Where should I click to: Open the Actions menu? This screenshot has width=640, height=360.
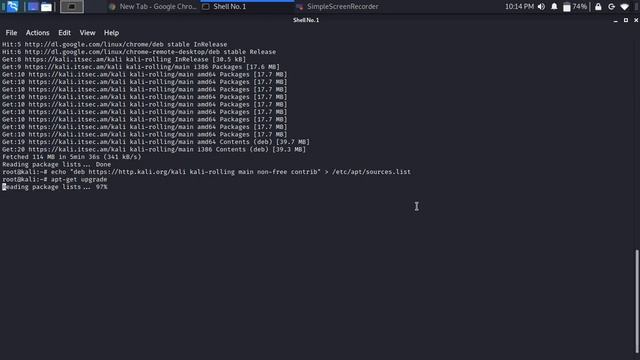pyautogui.click(x=38, y=33)
